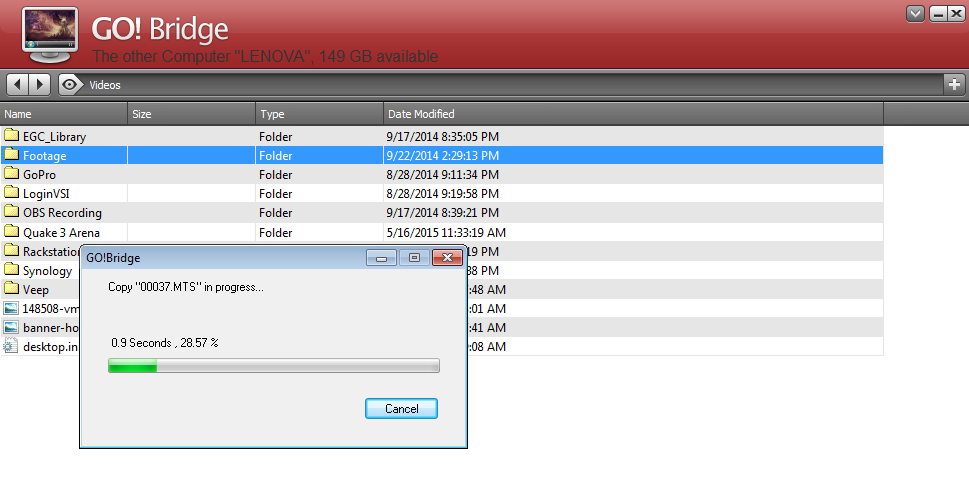Select the Quake 3 Arena folder icon
Screen dimensions: 969x477
[x=11, y=232]
